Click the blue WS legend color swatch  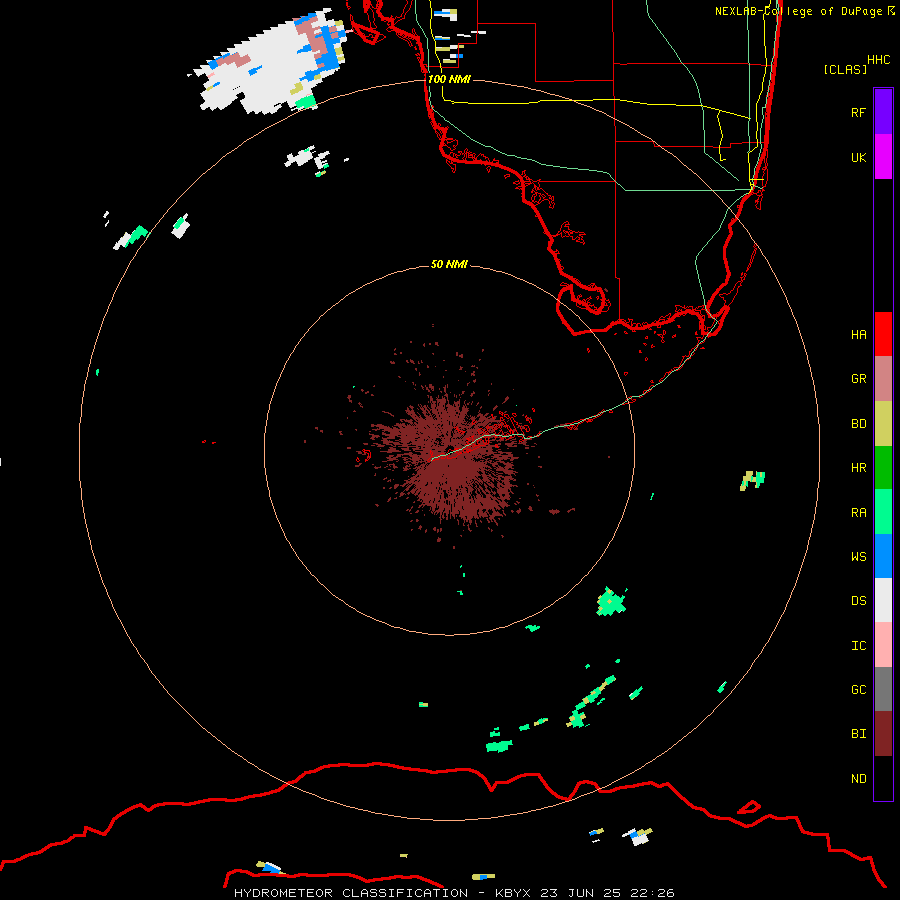coord(883,556)
